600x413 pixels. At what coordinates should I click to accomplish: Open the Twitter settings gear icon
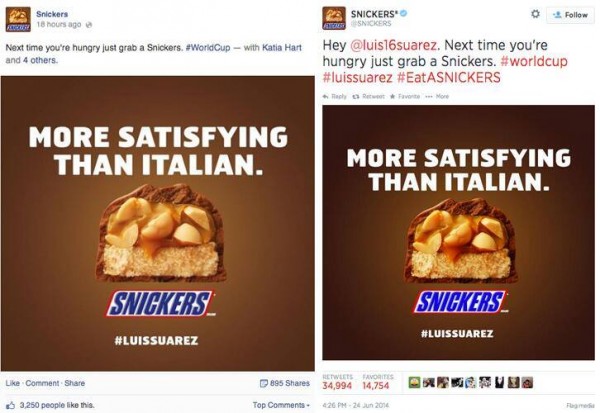pyautogui.click(x=536, y=14)
